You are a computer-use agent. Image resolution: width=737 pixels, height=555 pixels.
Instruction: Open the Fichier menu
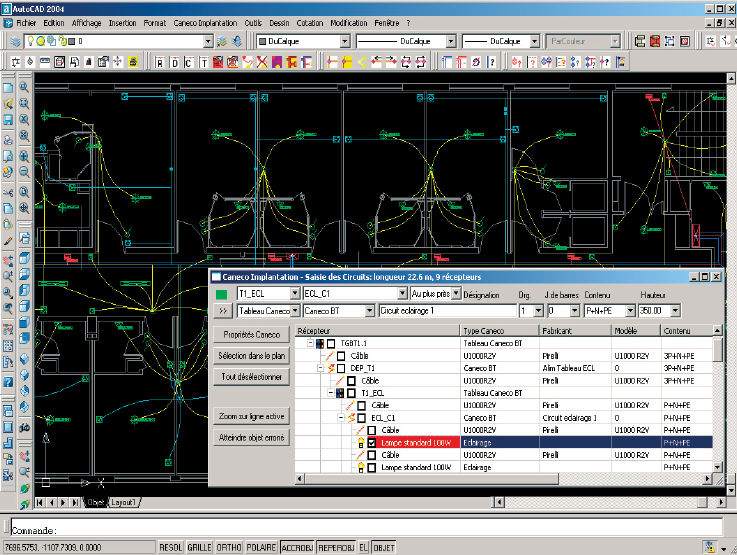tap(26, 23)
